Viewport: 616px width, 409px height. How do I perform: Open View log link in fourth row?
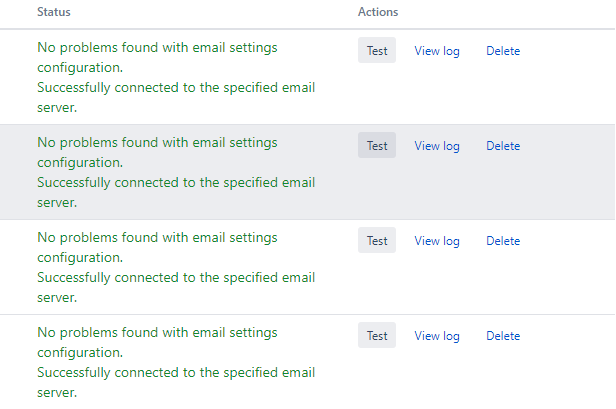(437, 336)
